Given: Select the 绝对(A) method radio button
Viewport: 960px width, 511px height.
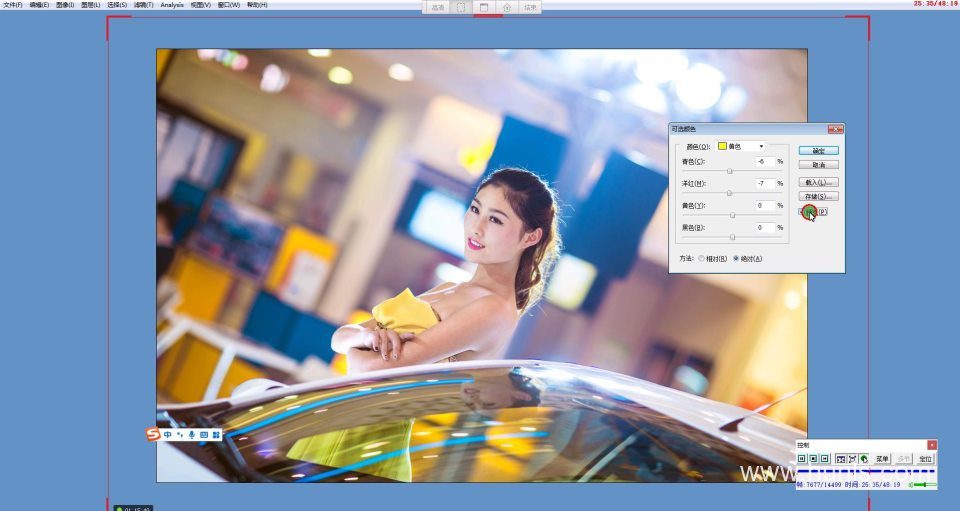Looking at the screenshot, I should (x=736, y=258).
